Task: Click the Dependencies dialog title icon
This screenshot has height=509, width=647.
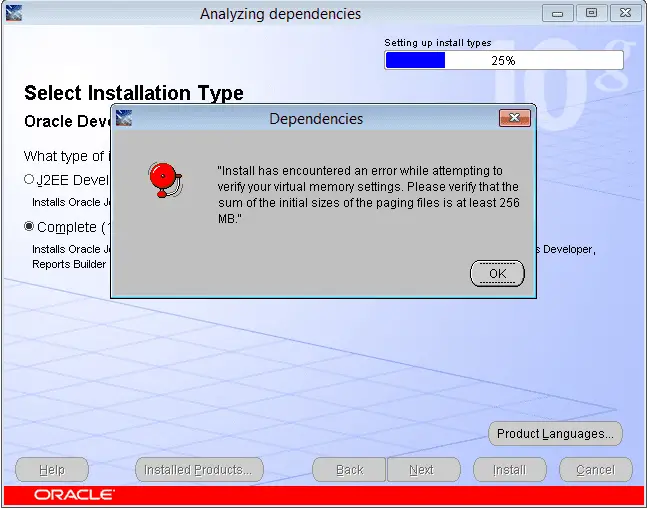Action: 124,118
